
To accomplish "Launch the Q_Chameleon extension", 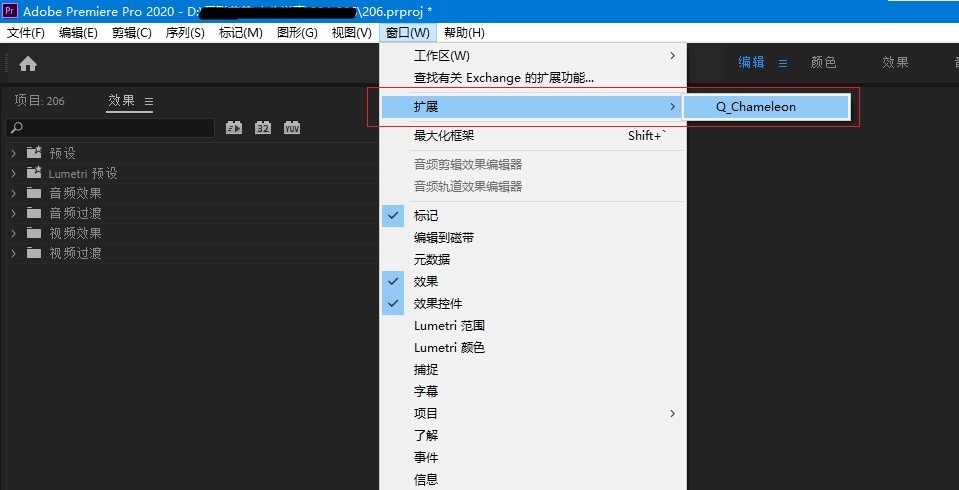I will (766, 107).
